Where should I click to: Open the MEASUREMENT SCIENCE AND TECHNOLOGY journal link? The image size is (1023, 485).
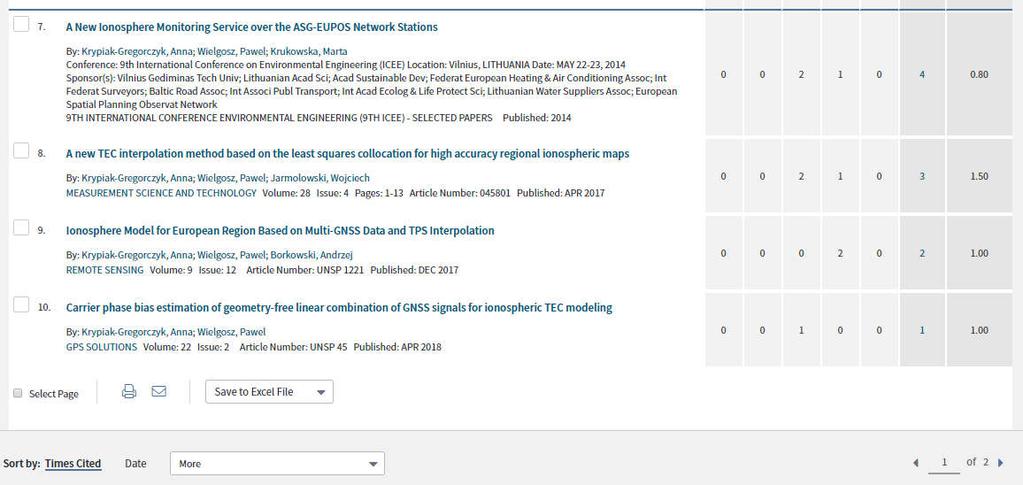click(161, 193)
